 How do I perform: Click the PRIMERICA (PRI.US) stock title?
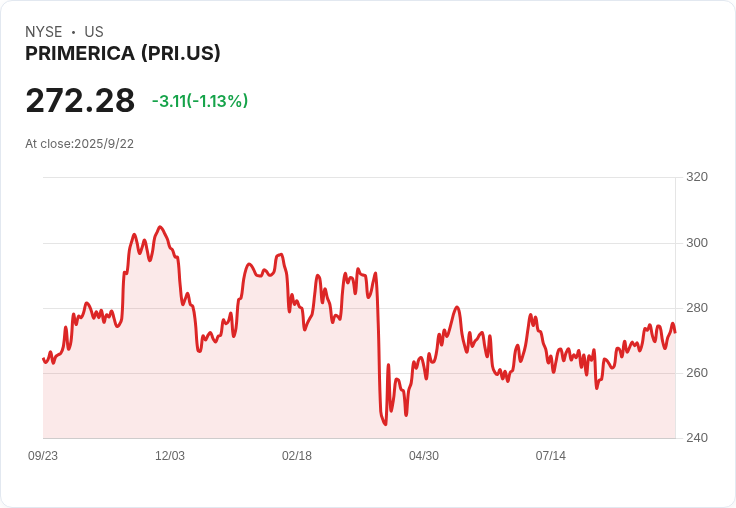click(122, 54)
